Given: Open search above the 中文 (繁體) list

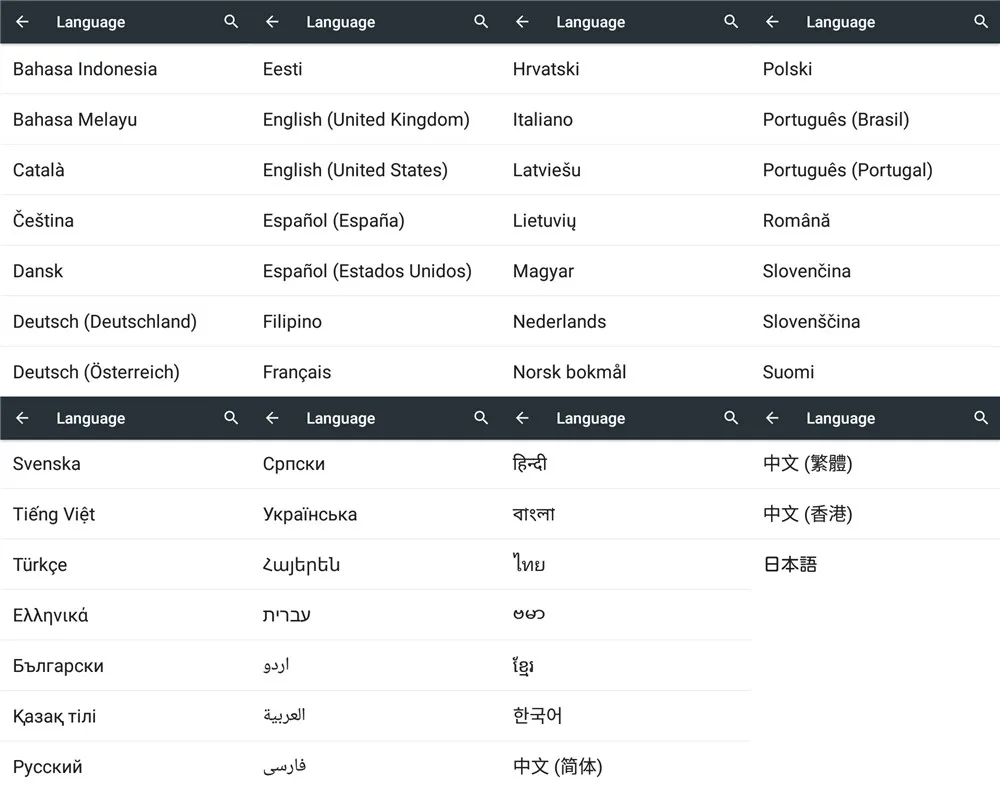Looking at the screenshot, I should click(x=981, y=418).
